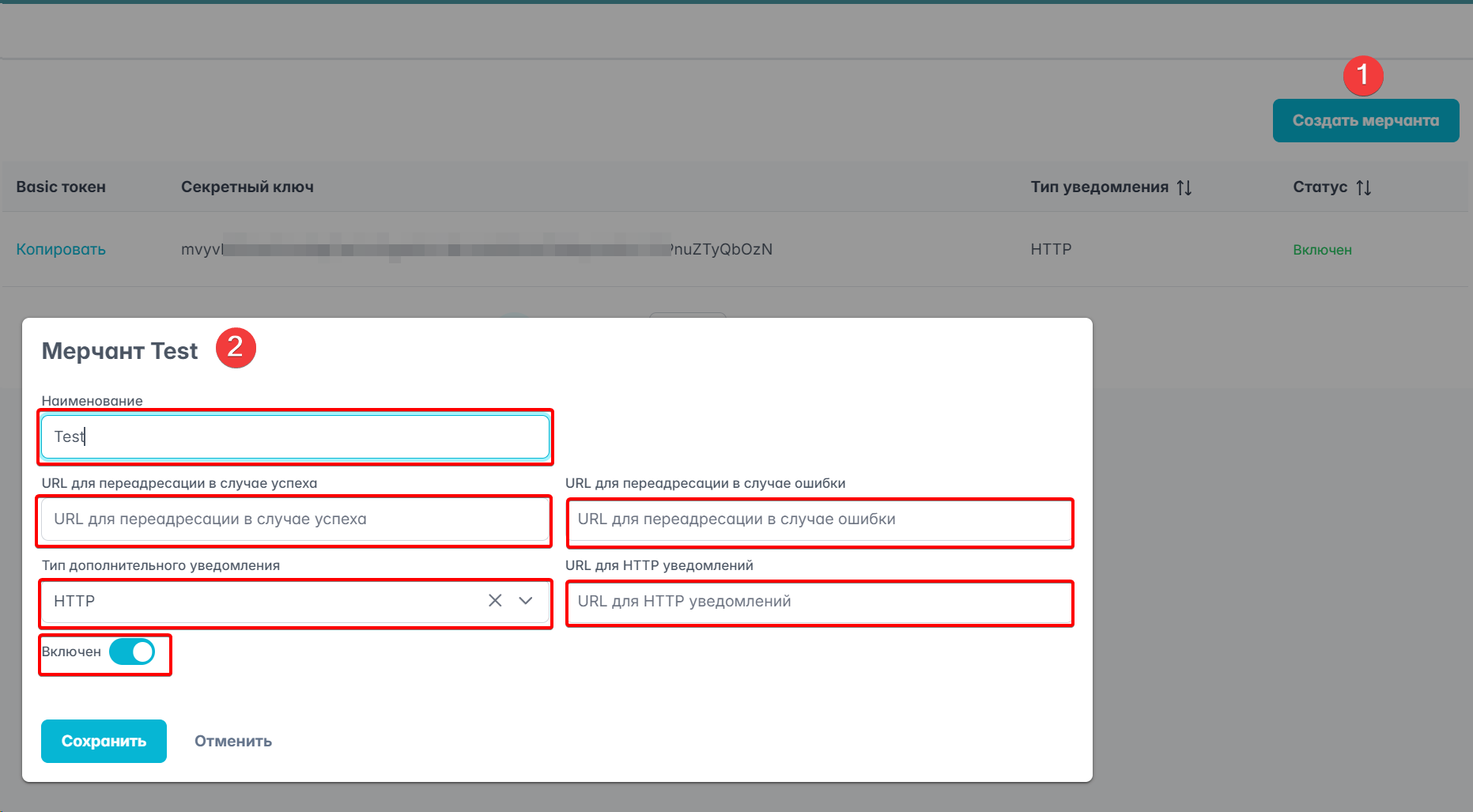Select the URL для HTTP уведомлений field
The height and width of the screenshot is (812, 1473).
pos(819,602)
